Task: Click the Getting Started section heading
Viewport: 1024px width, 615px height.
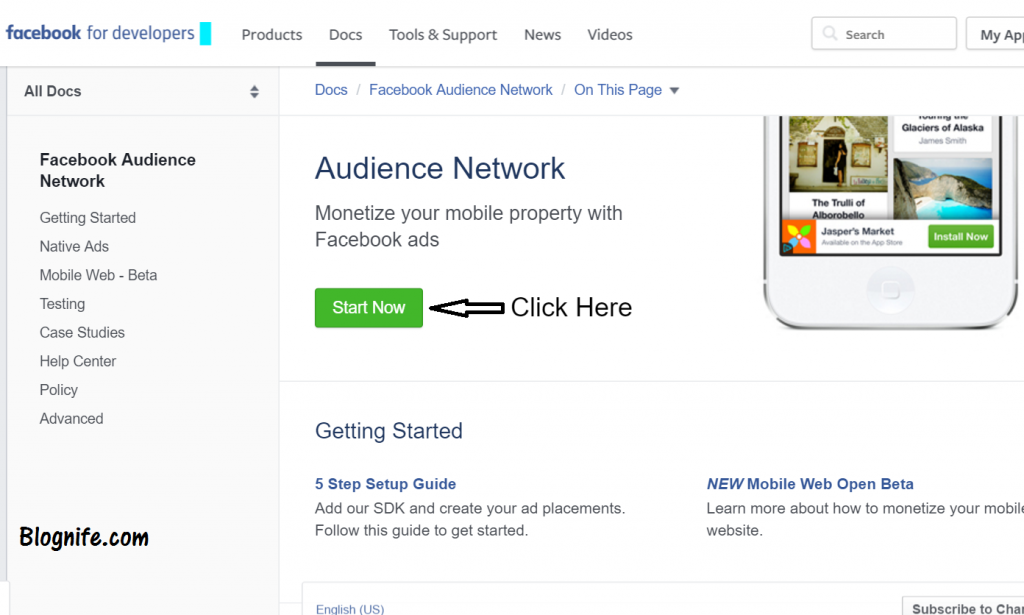Action: (389, 431)
